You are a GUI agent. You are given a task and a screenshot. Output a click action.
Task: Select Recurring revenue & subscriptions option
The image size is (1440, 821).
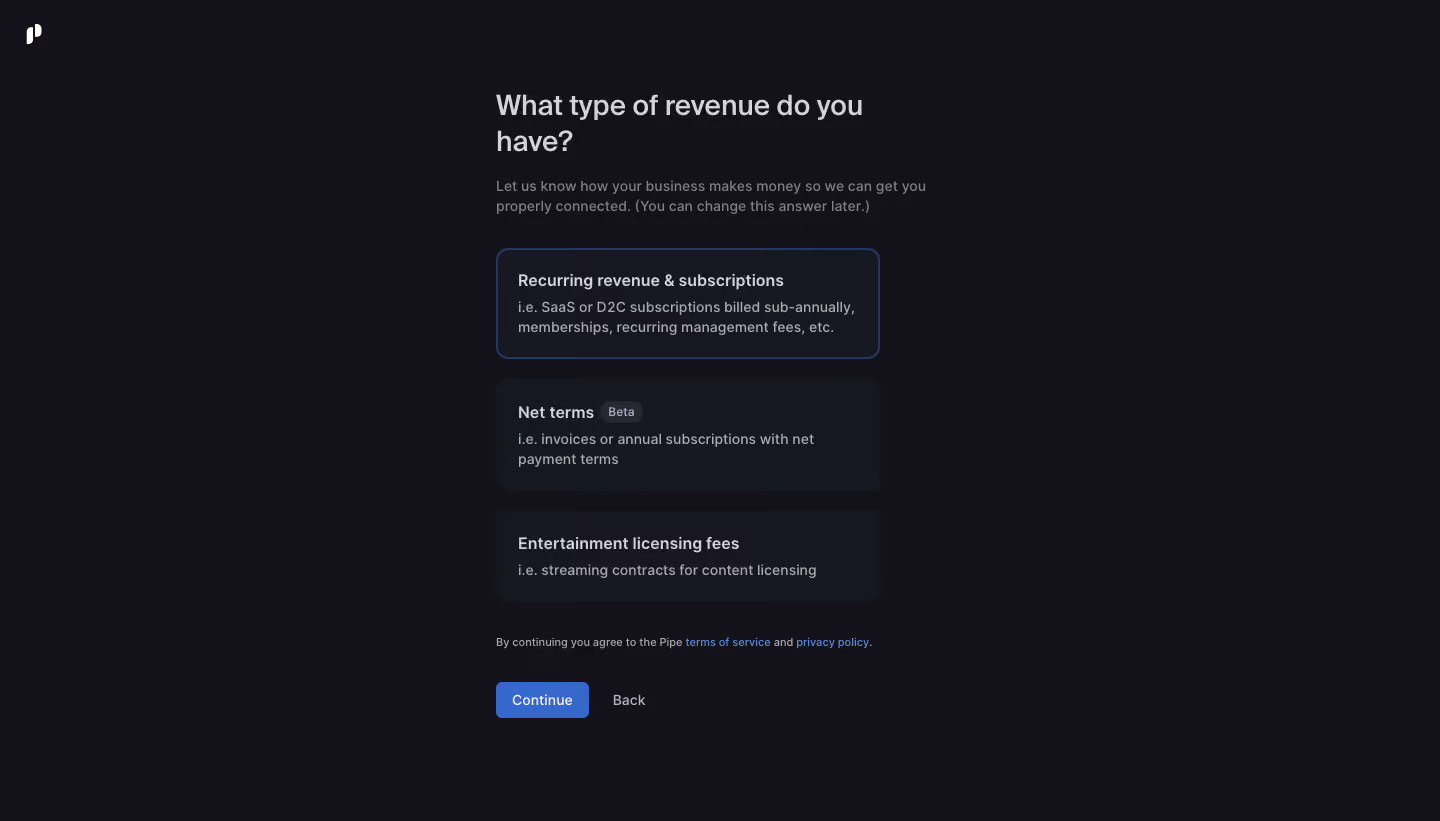[688, 303]
